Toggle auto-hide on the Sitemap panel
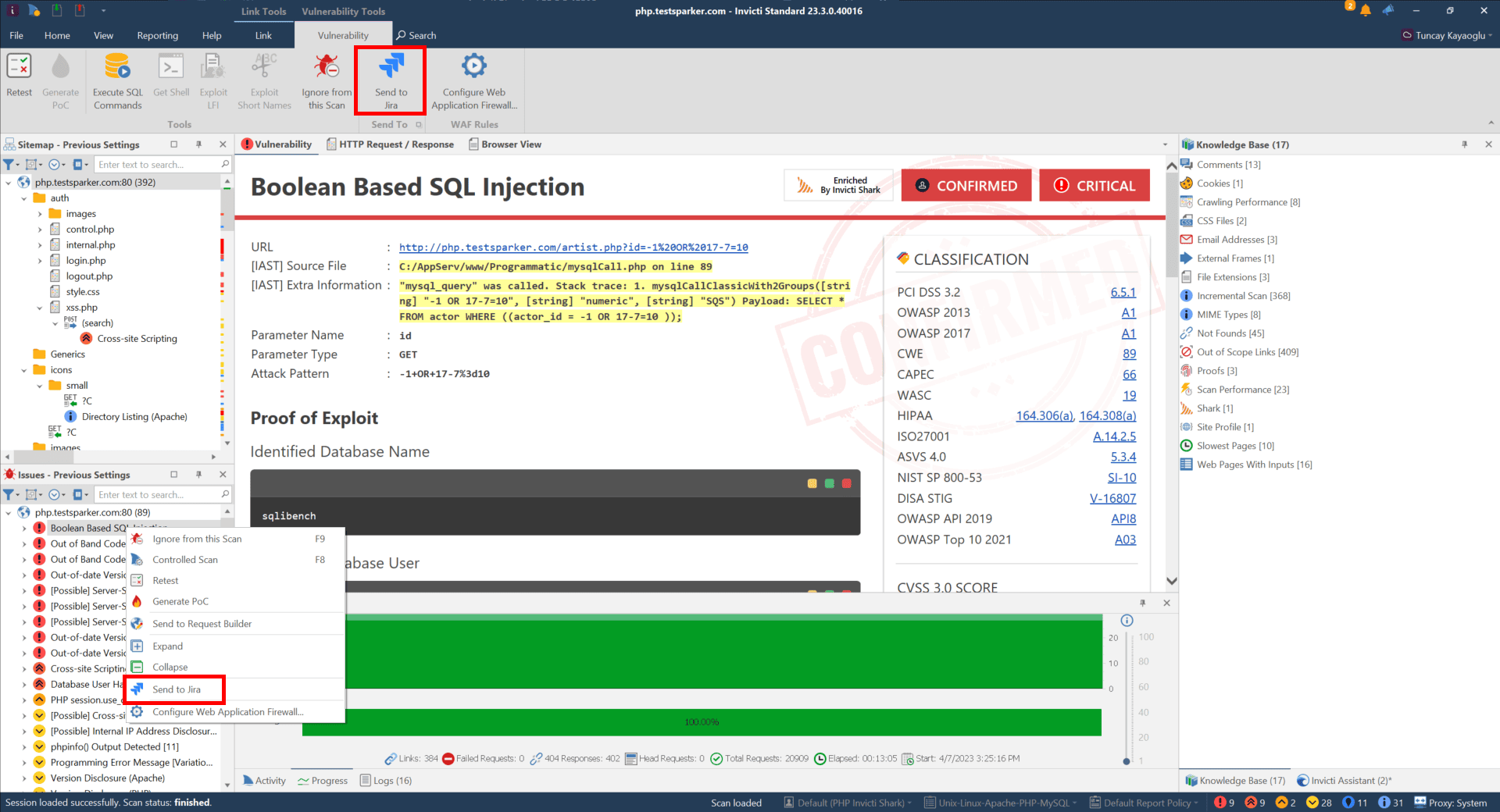 [199, 144]
